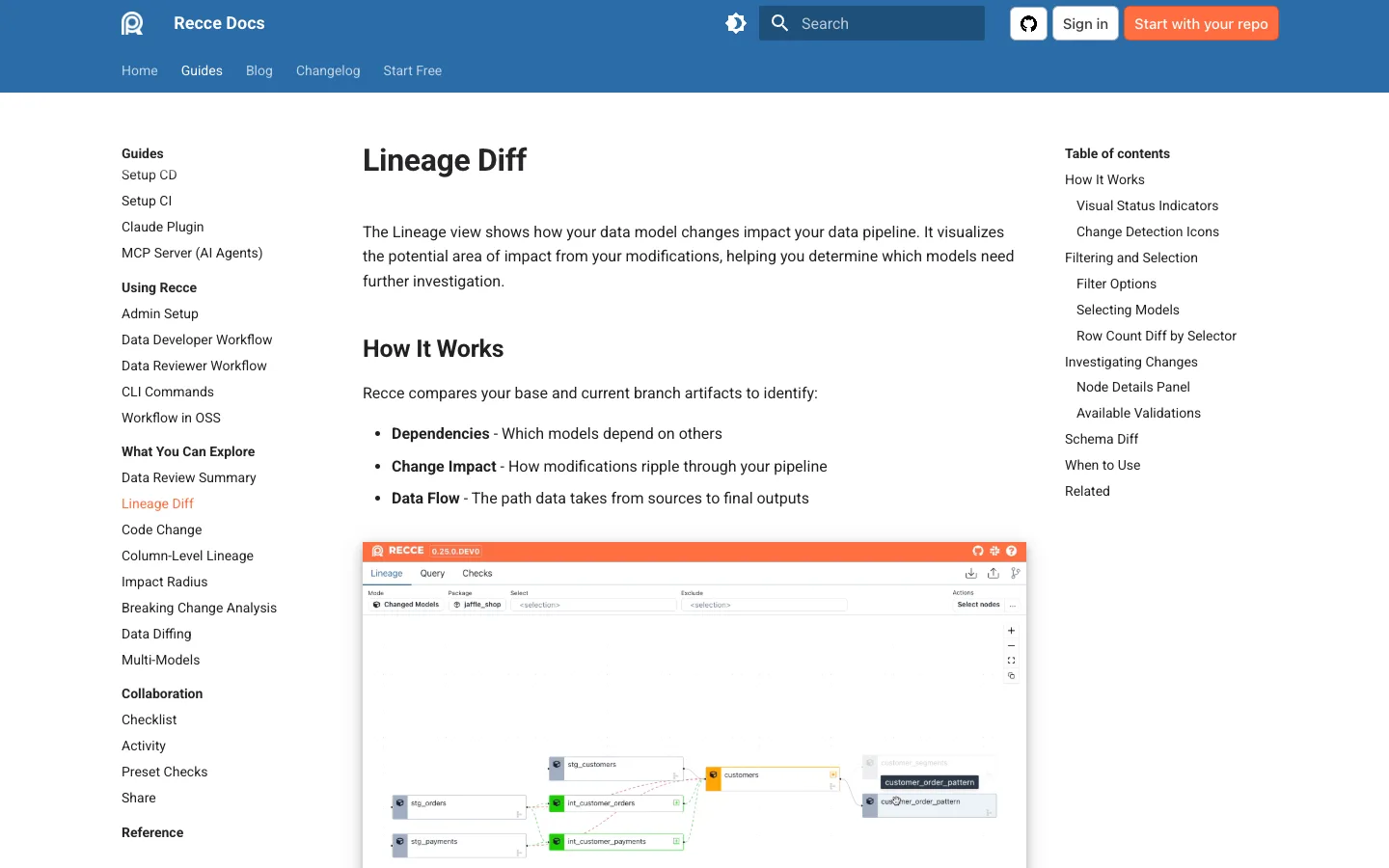Screen dimensions: 1389x868
Task: Jump to Available Validations section
Action: tap(1138, 413)
